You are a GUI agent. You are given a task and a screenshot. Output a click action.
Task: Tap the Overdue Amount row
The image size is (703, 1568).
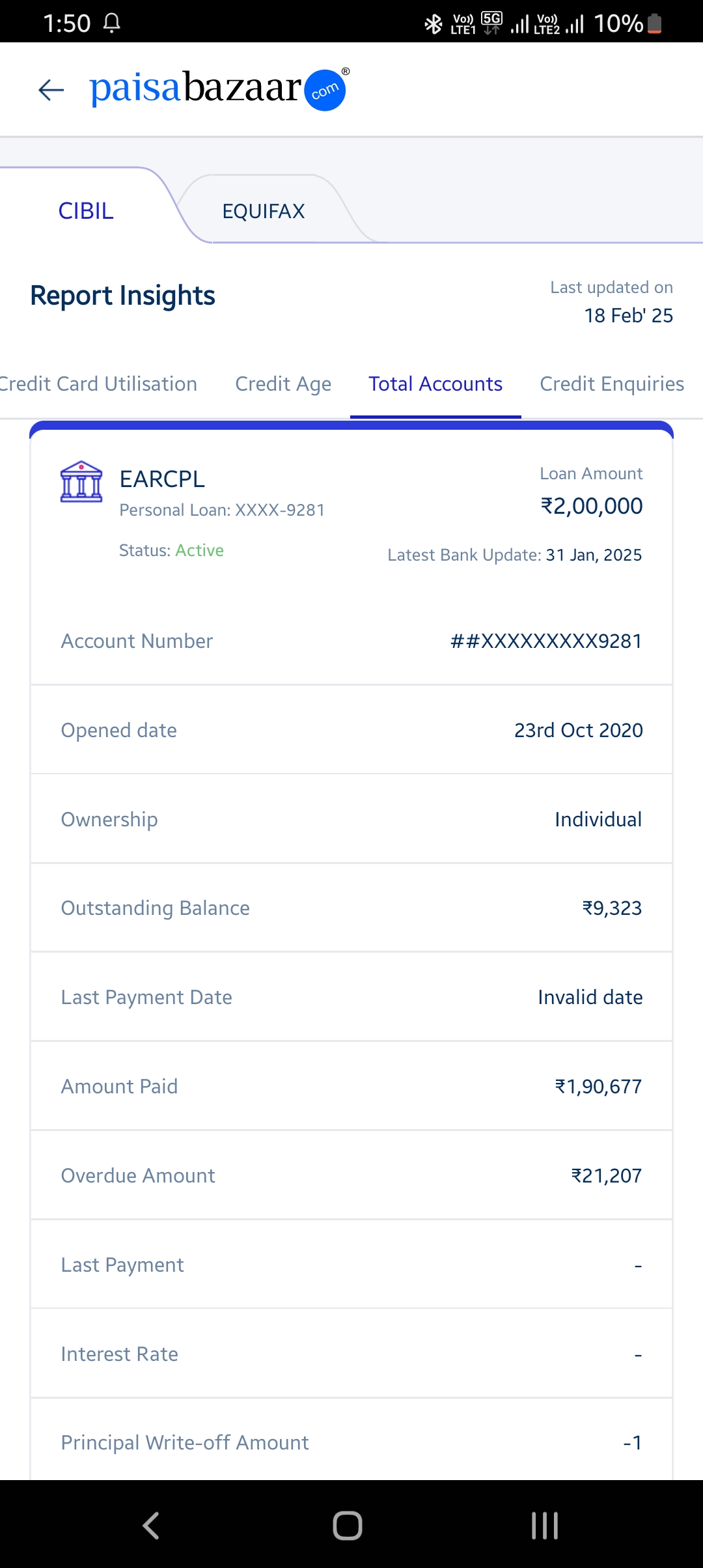tap(351, 1175)
